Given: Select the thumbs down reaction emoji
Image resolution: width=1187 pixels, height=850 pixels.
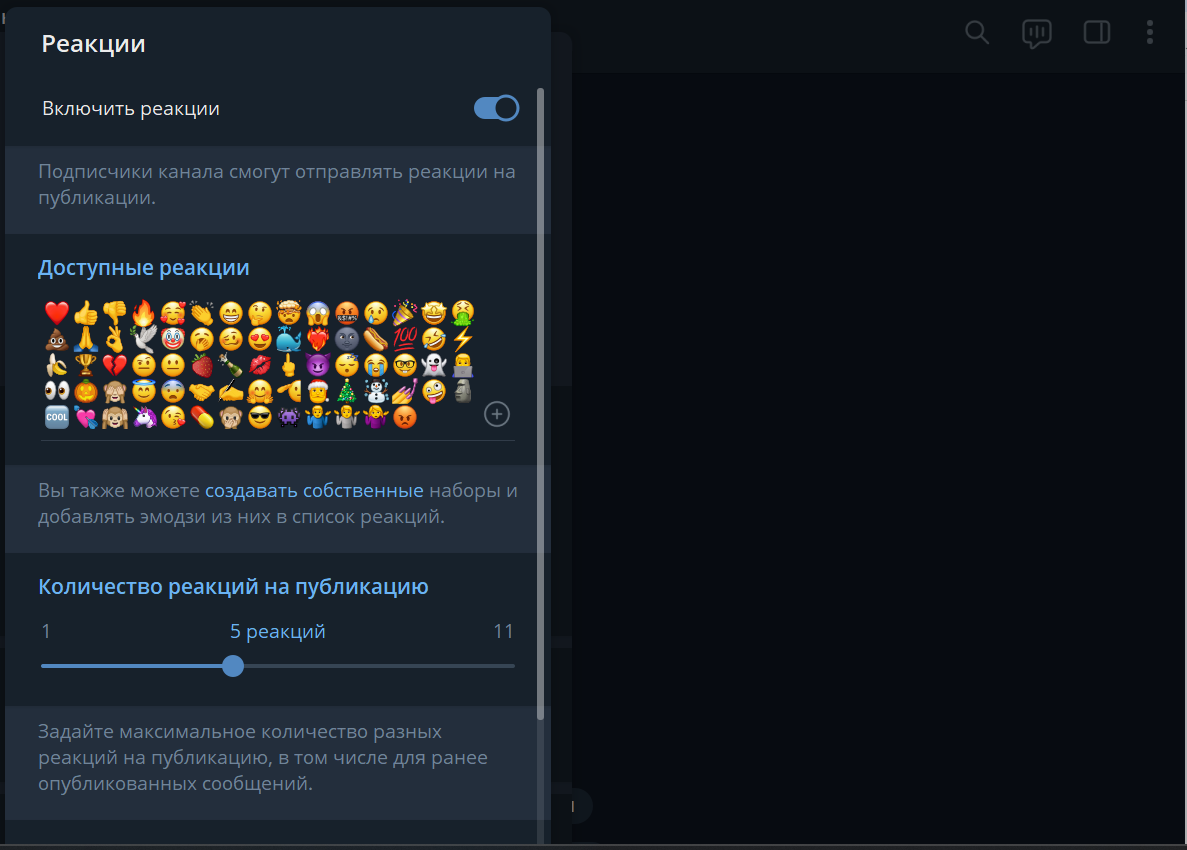Looking at the screenshot, I should pos(115,313).
